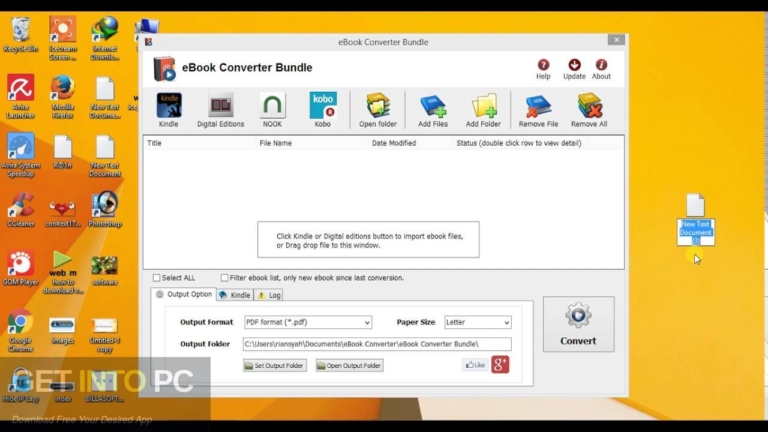Click the Google Plus share icon
This screenshot has height=432, width=768.
[500, 364]
